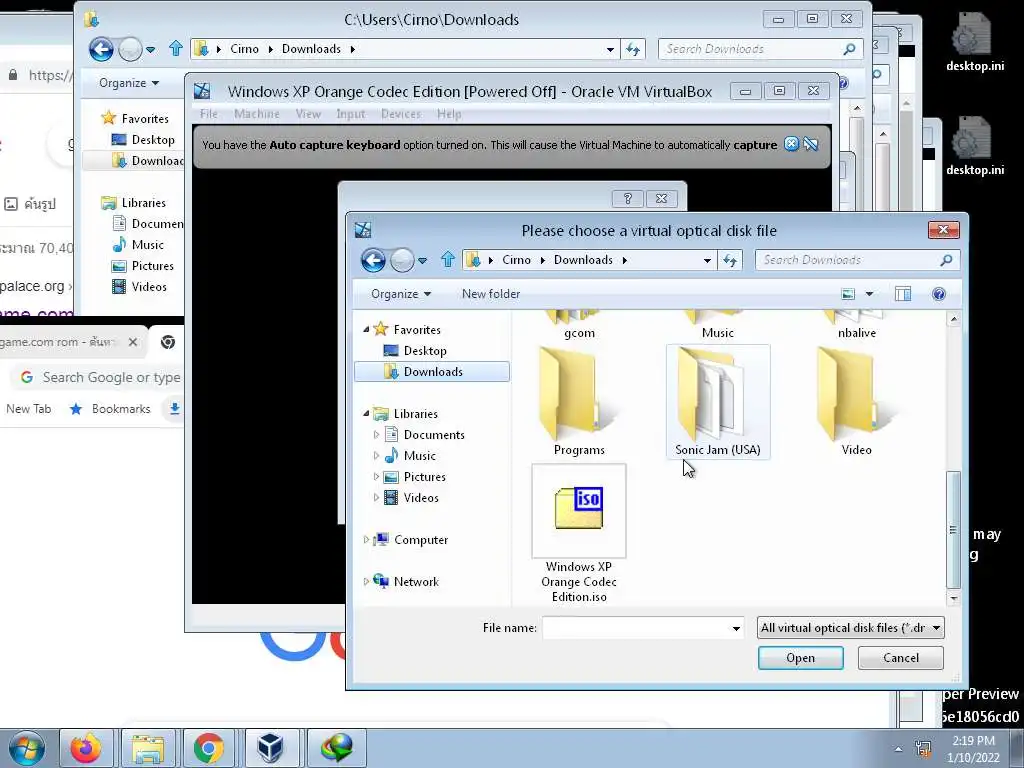Click the Windows Start button
Screen dimensions: 1024x768
27,748
